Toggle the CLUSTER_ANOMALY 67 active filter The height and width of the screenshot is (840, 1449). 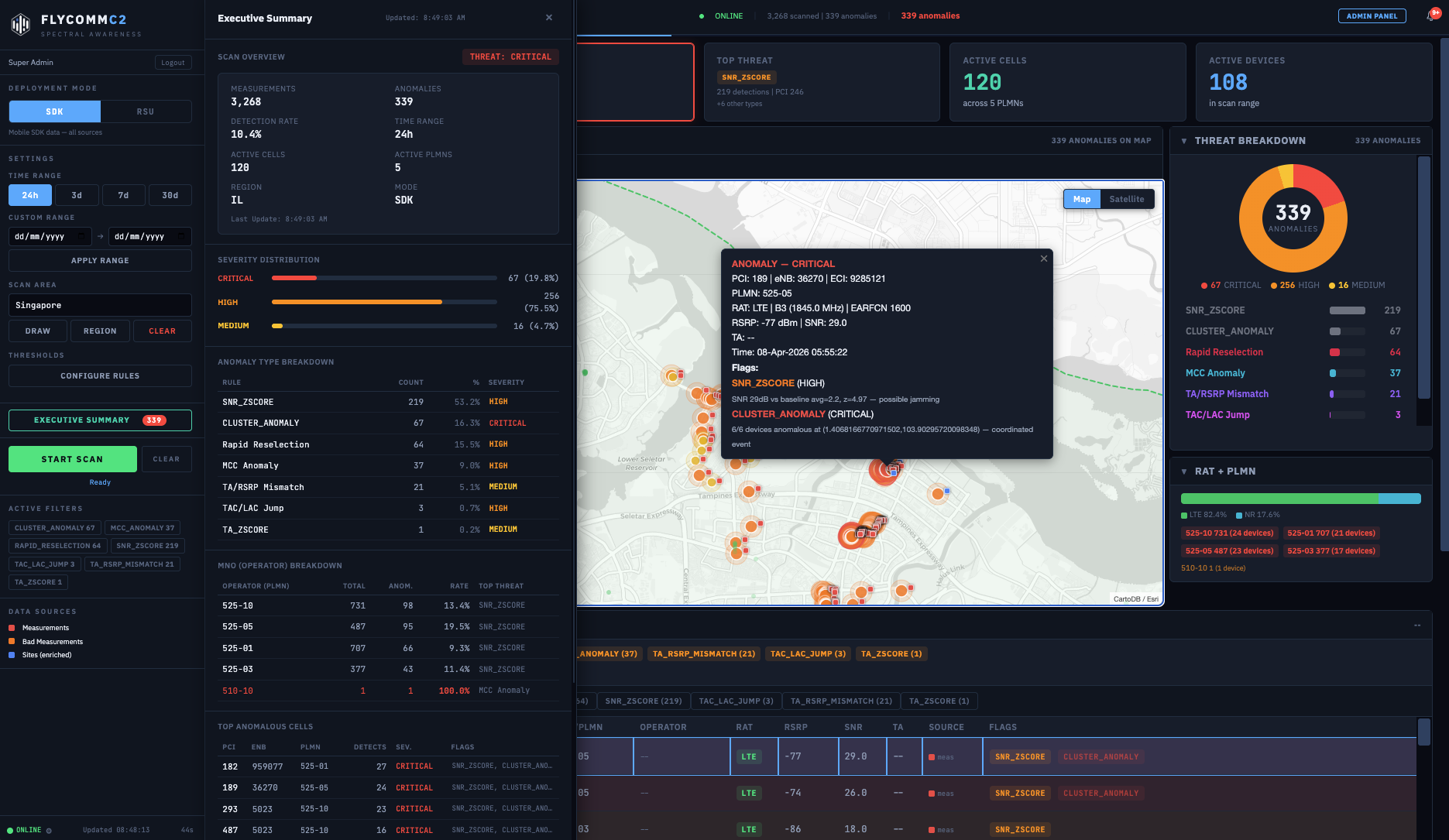click(x=54, y=527)
